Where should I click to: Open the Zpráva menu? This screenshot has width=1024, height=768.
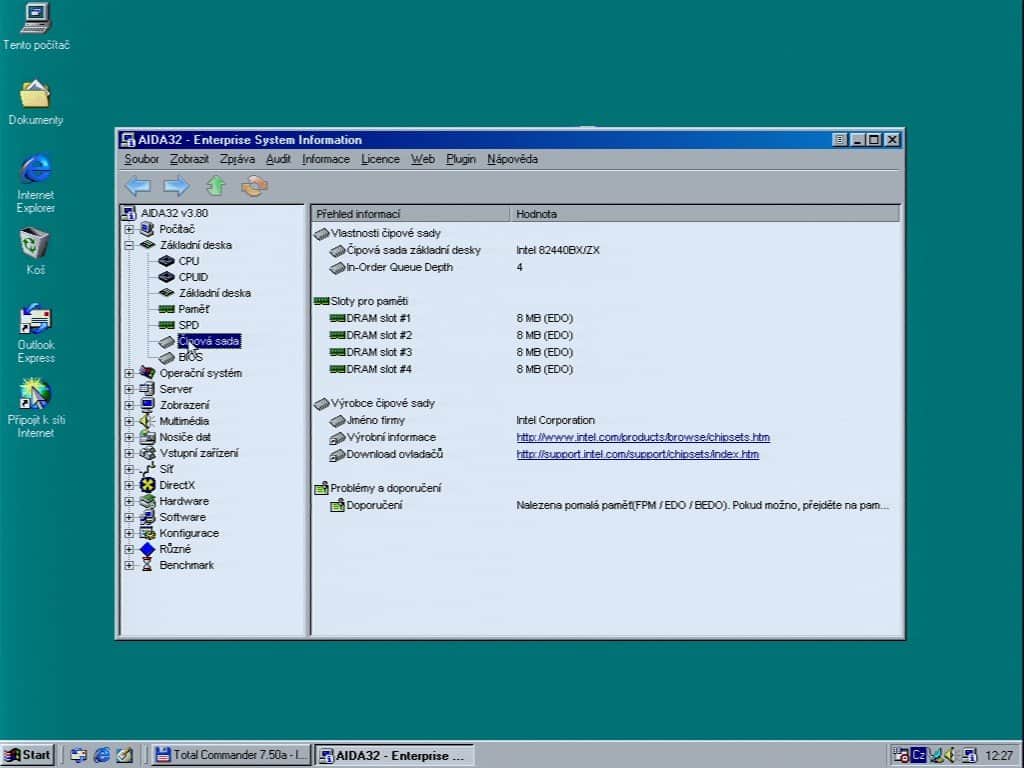pyautogui.click(x=237, y=159)
